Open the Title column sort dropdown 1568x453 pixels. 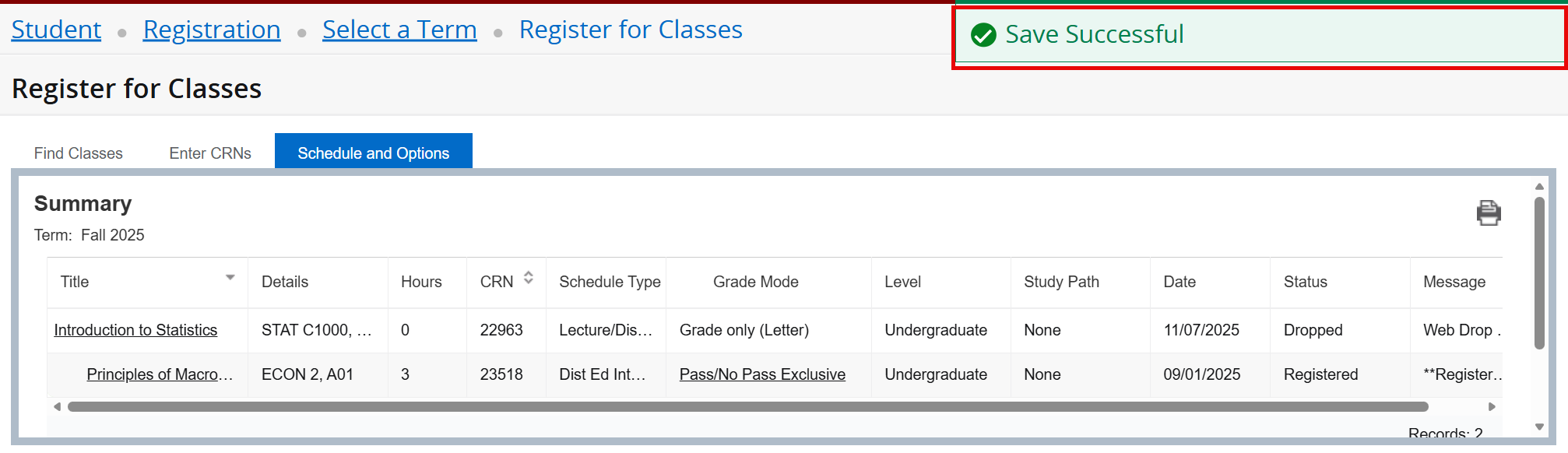click(x=230, y=276)
